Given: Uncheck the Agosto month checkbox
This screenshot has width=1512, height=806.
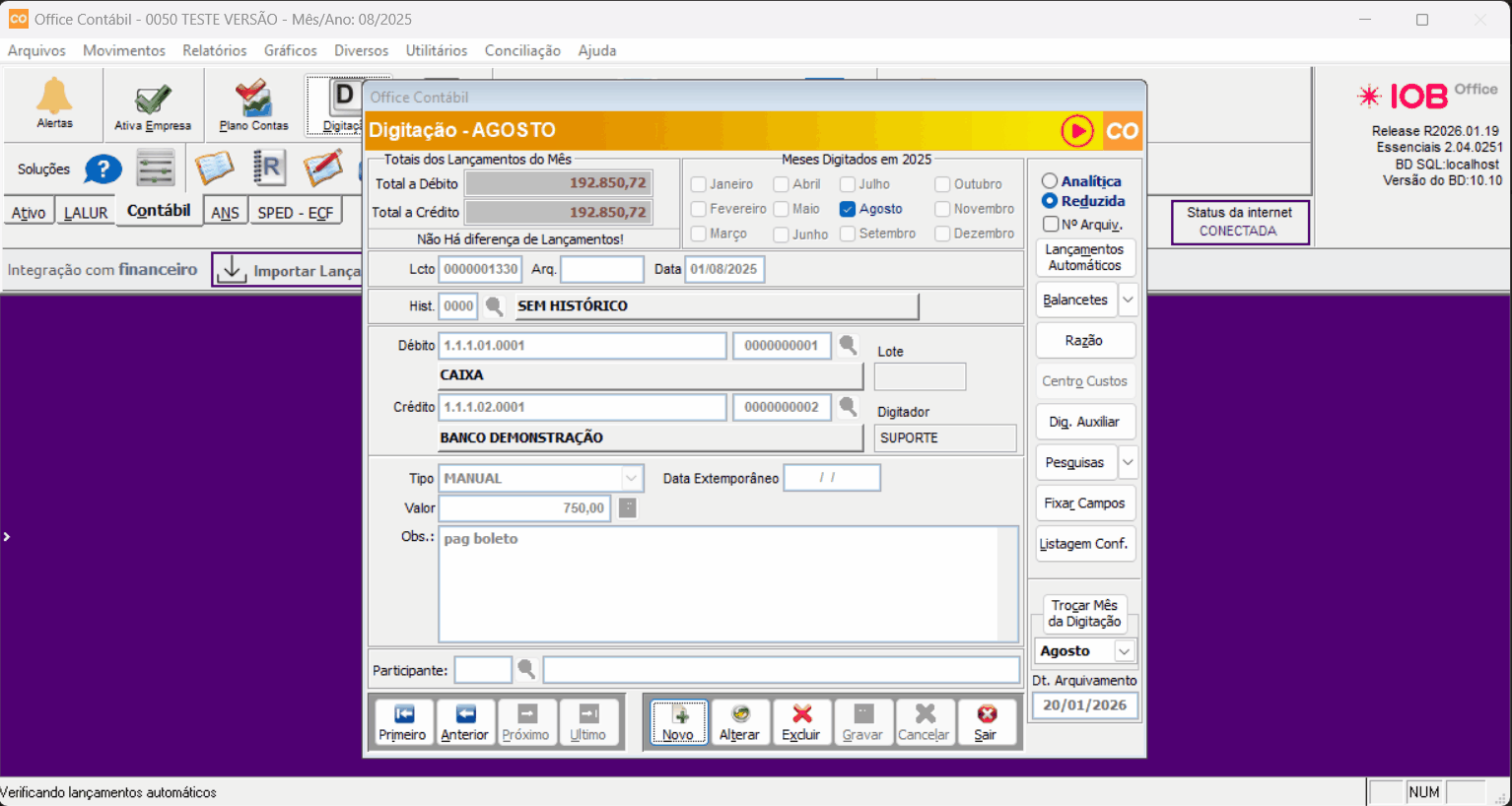Looking at the screenshot, I should 847,209.
